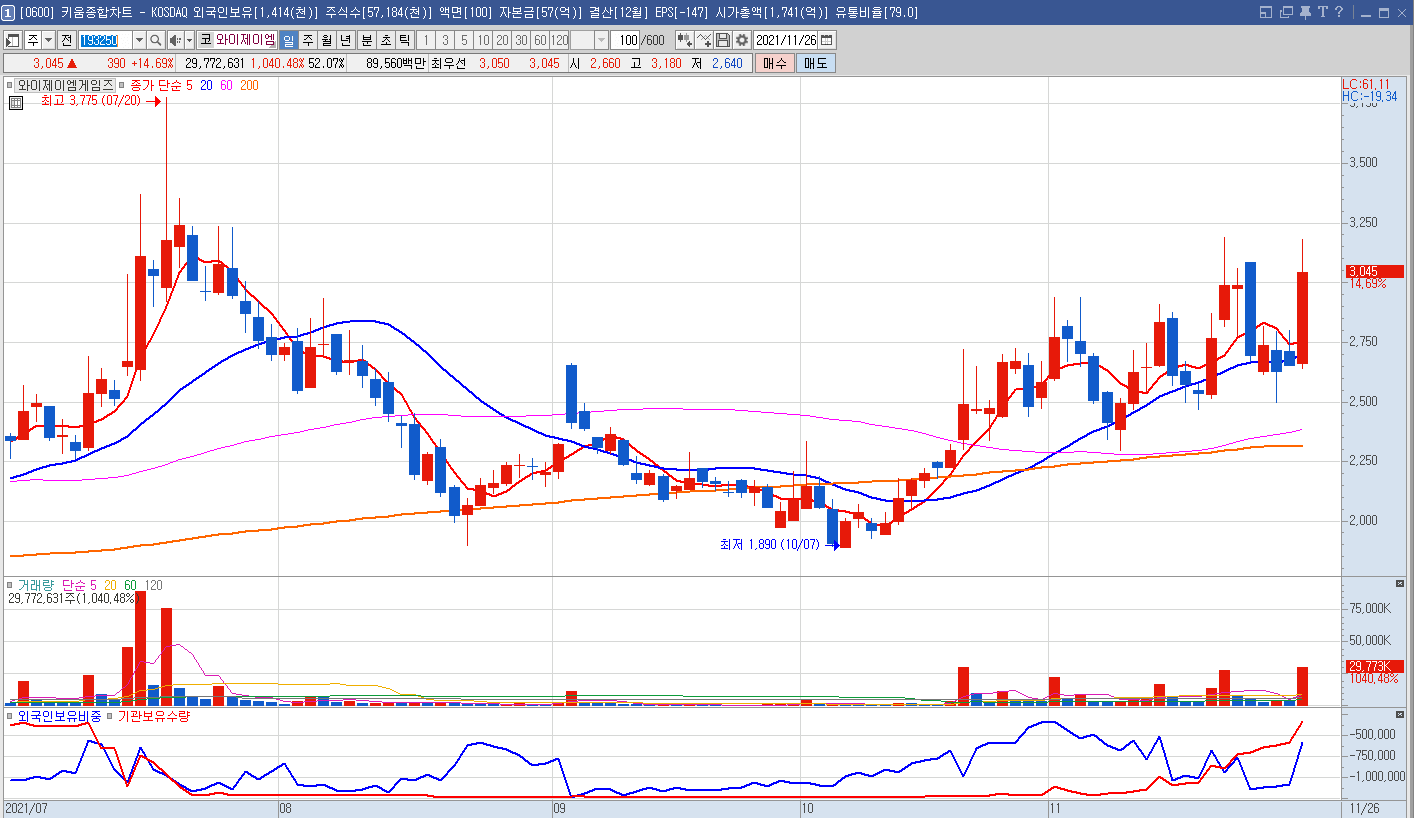Click the 29,773K volume axis tag
The image size is (1414, 818).
pos(1375,666)
